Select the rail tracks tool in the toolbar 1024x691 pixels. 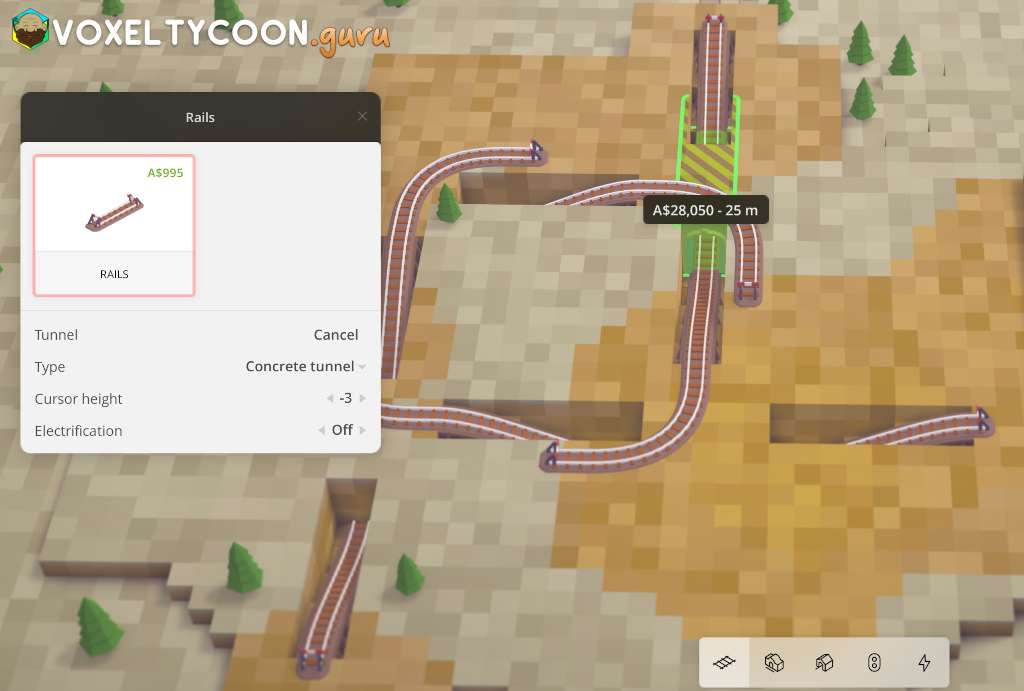point(725,662)
